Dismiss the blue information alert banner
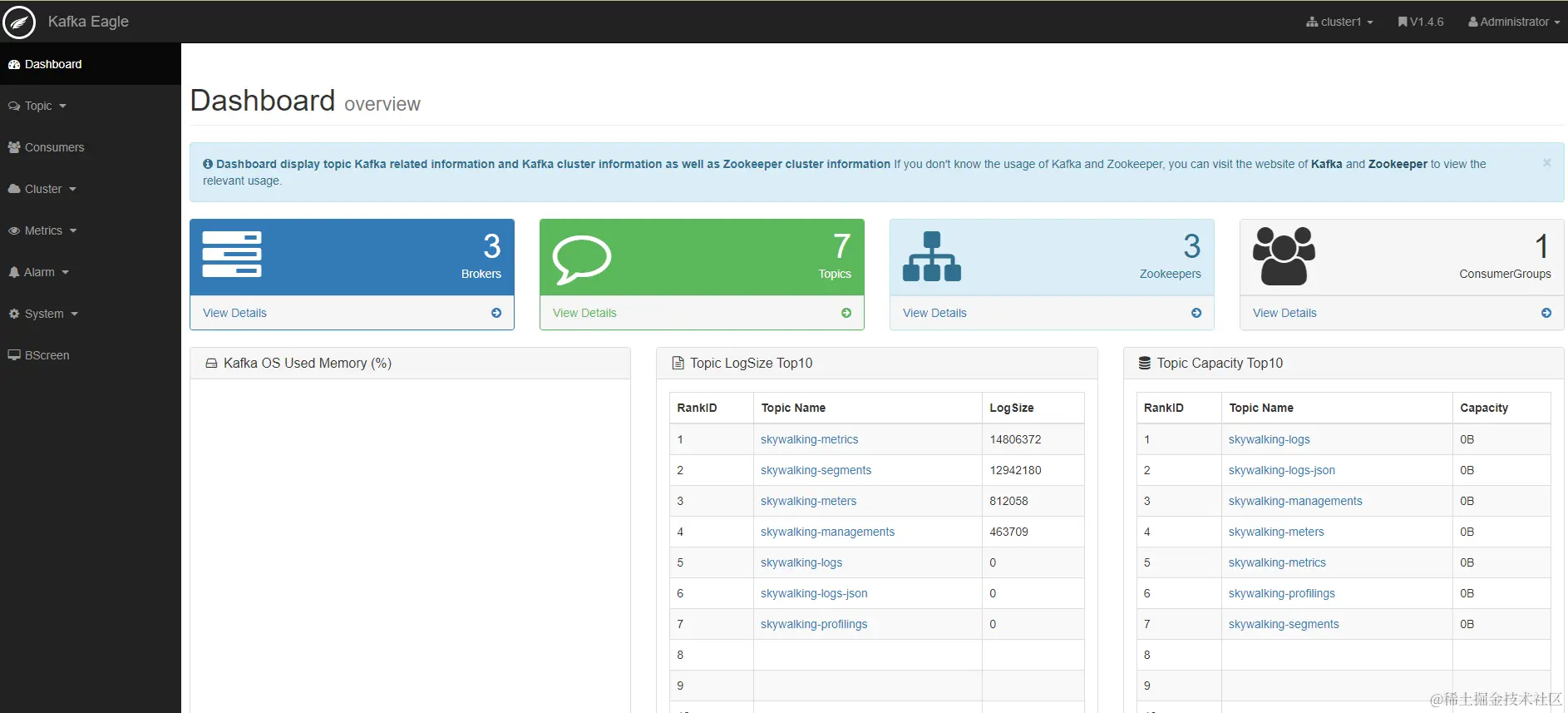This screenshot has width=1568, height=713. [1547, 163]
